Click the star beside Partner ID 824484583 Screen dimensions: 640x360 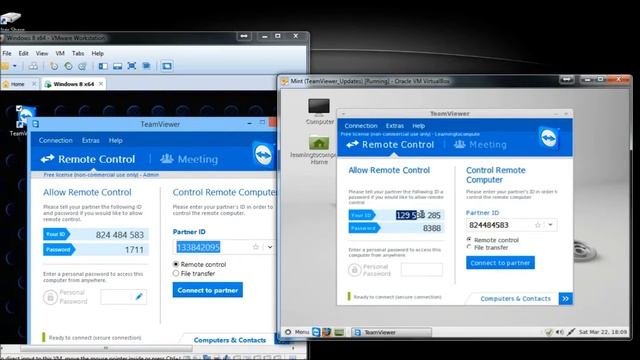(538, 225)
